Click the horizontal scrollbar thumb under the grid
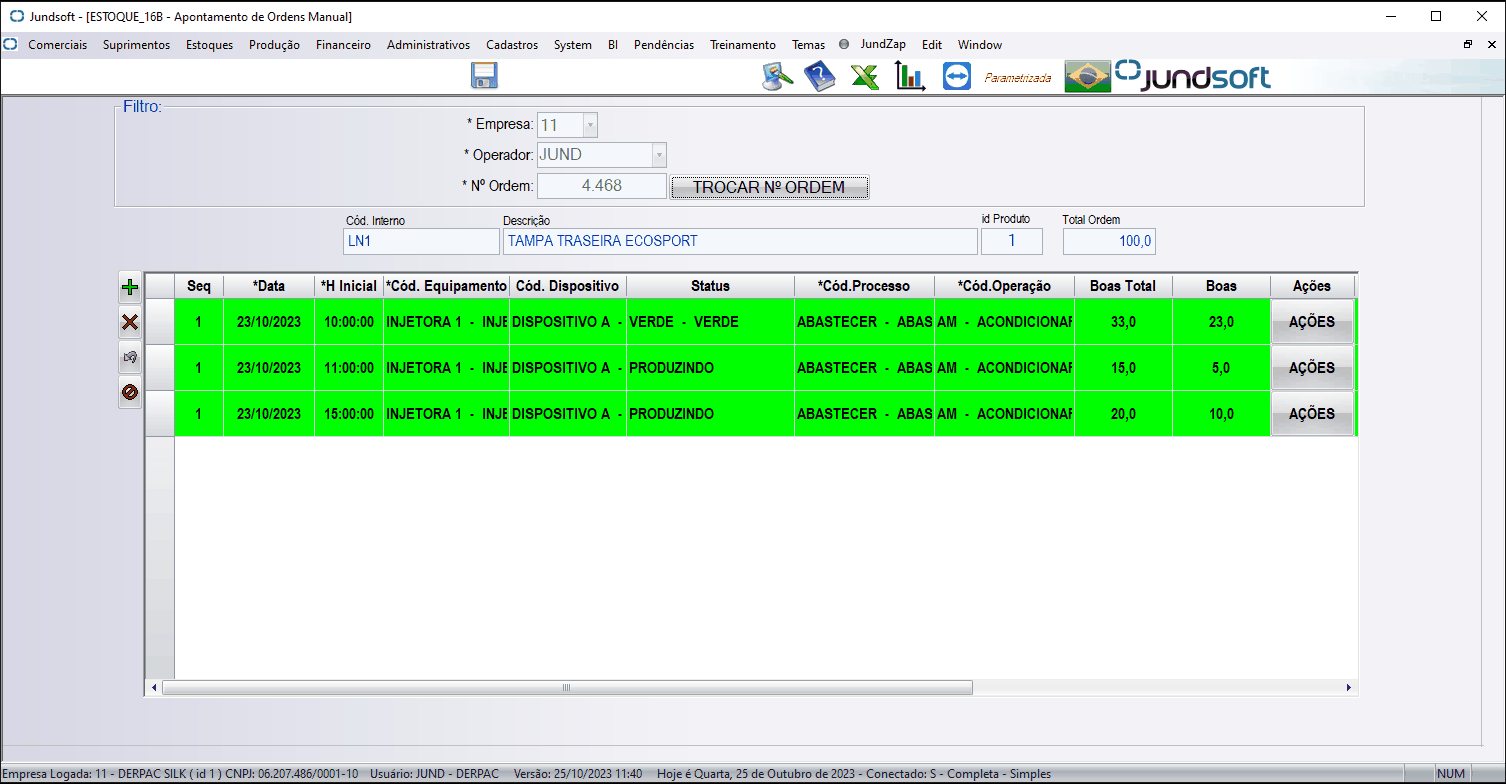This screenshot has height=784, width=1506. [x=567, y=688]
